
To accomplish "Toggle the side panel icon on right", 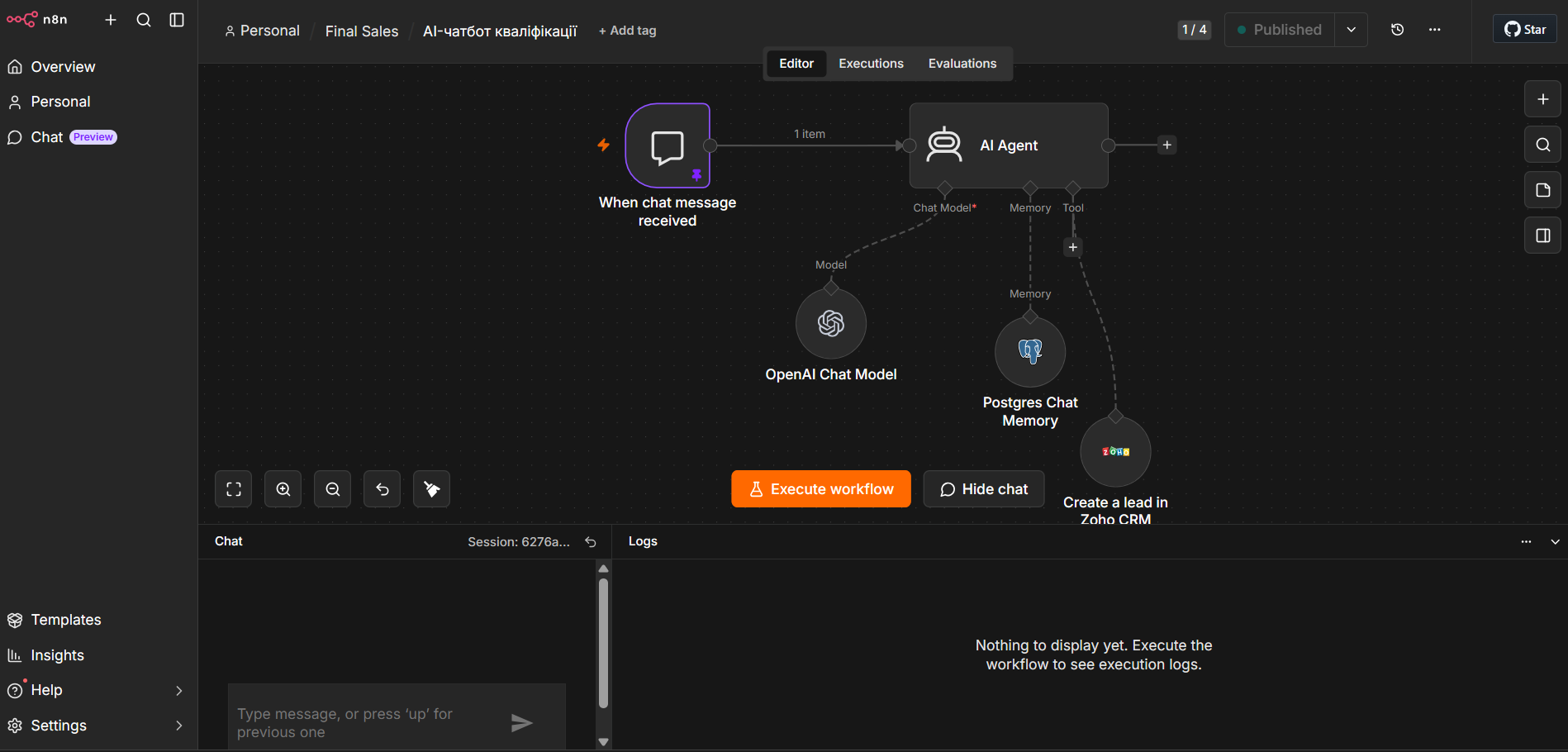I will pos(1543,236).
